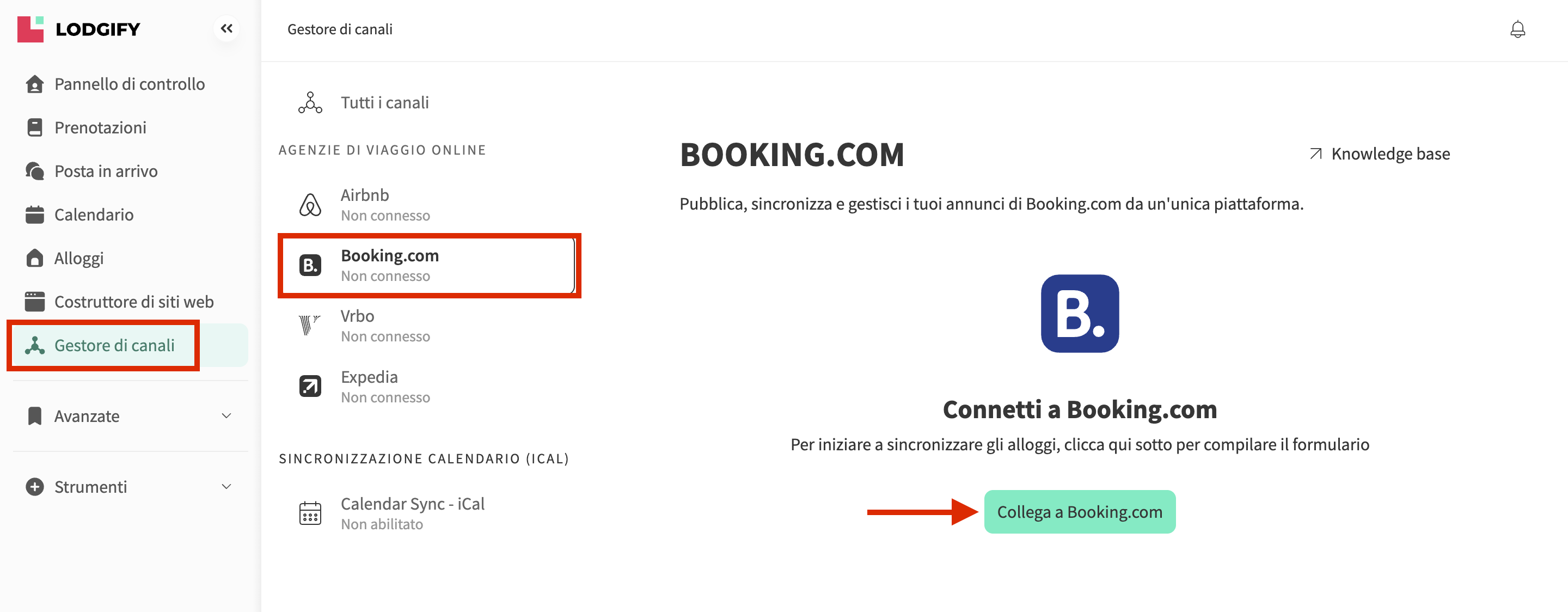Click the notification bell icon
The height and width of the screenshot is (612, 1568).
(x=1517, y=29)
